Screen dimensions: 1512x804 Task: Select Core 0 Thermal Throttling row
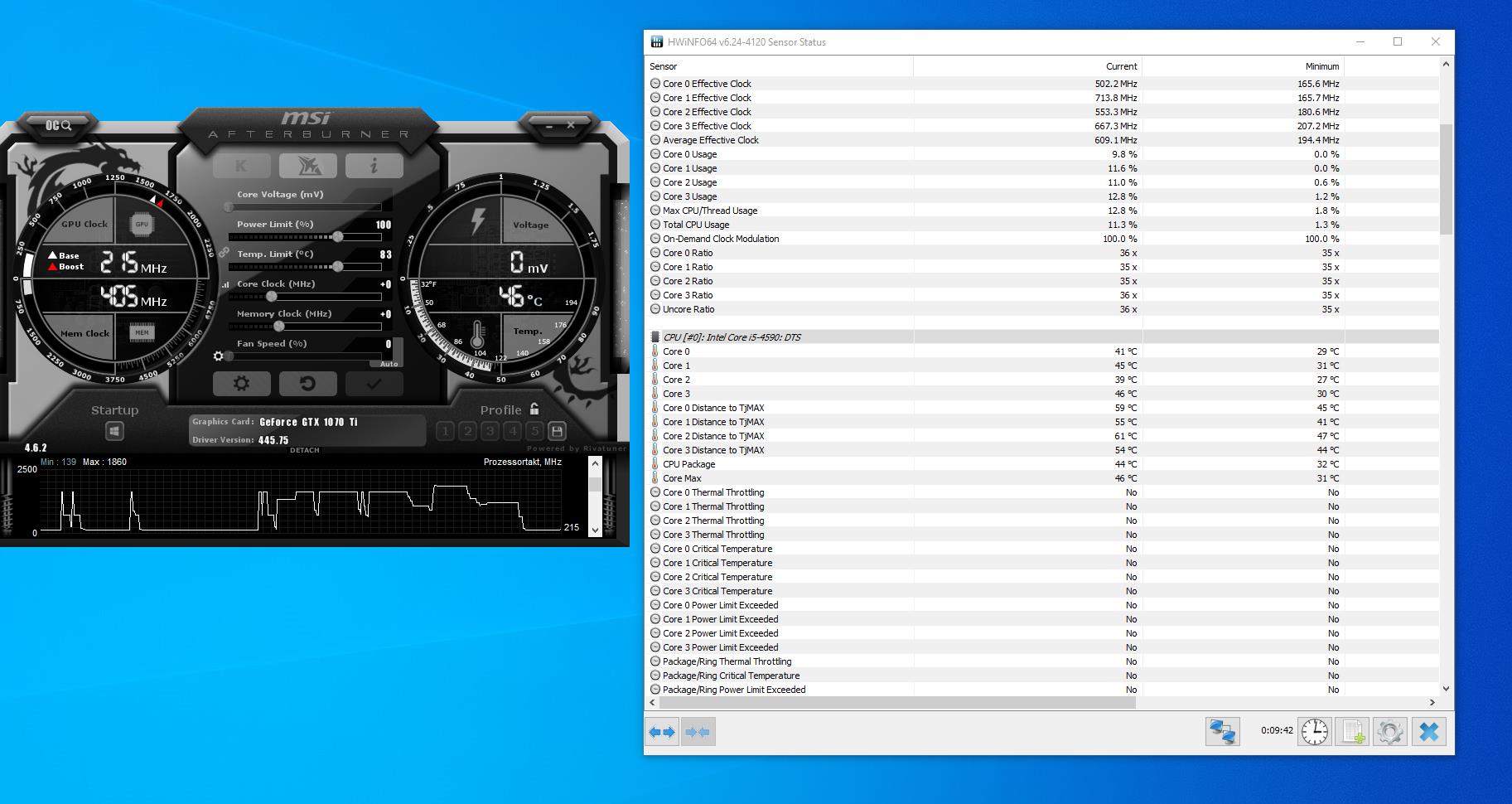pos(1042,492)
